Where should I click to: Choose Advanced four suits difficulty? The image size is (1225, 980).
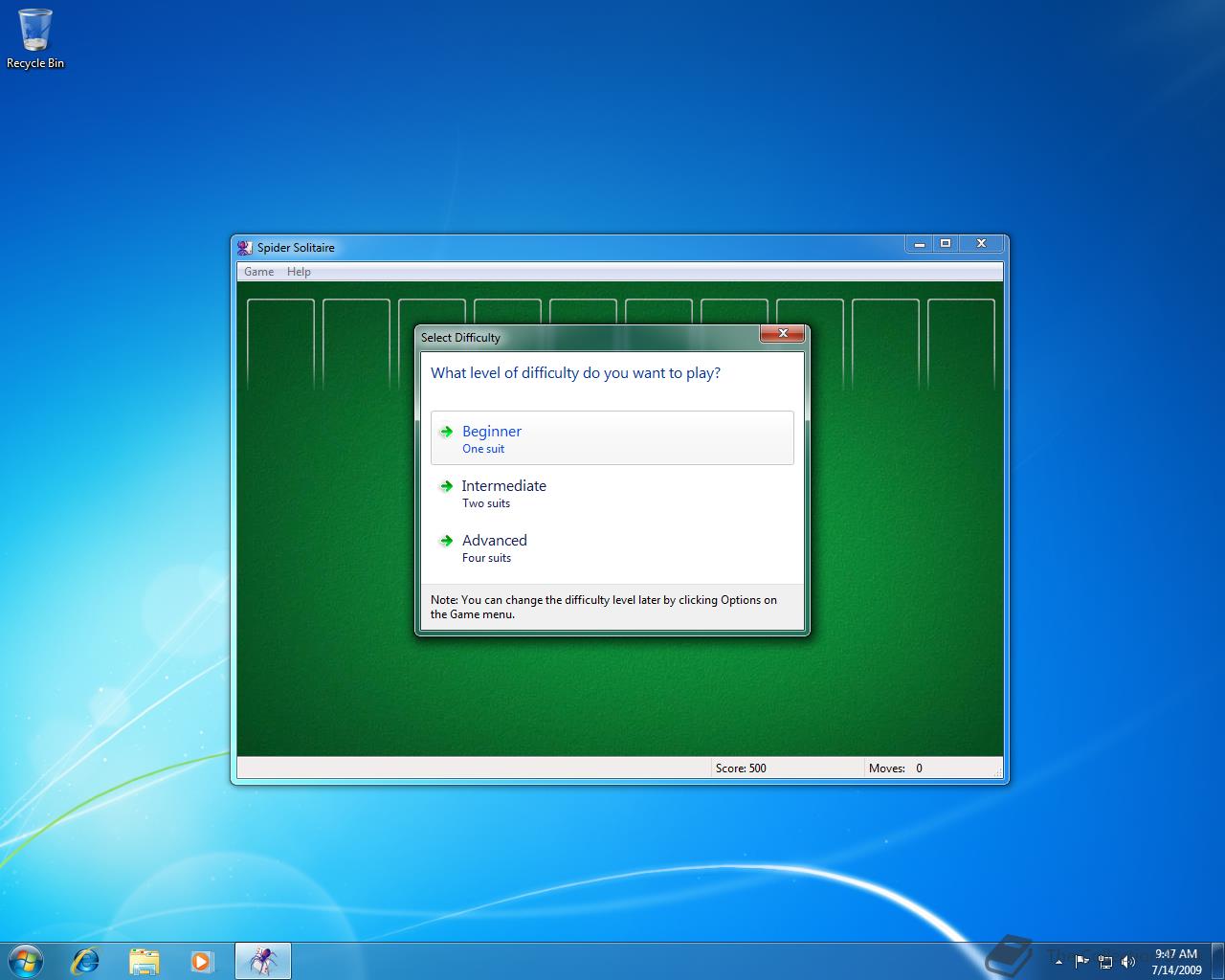tap(612, 547)
